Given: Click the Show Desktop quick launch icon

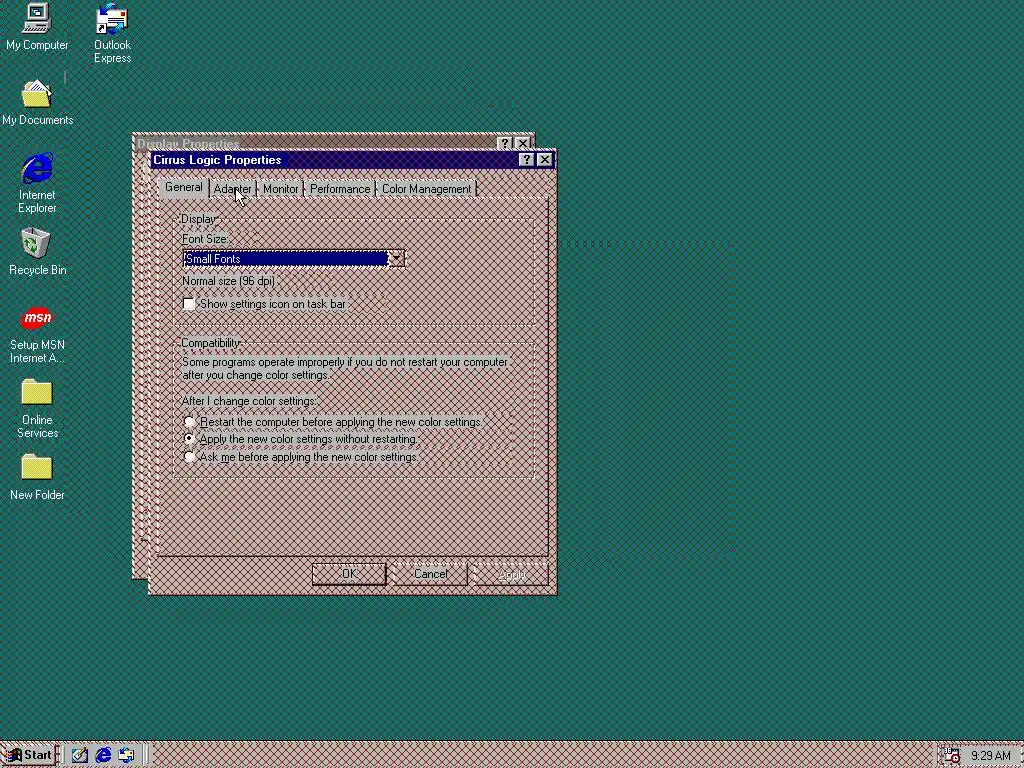Looking at the screenshot, I should (x=80, y=755).
